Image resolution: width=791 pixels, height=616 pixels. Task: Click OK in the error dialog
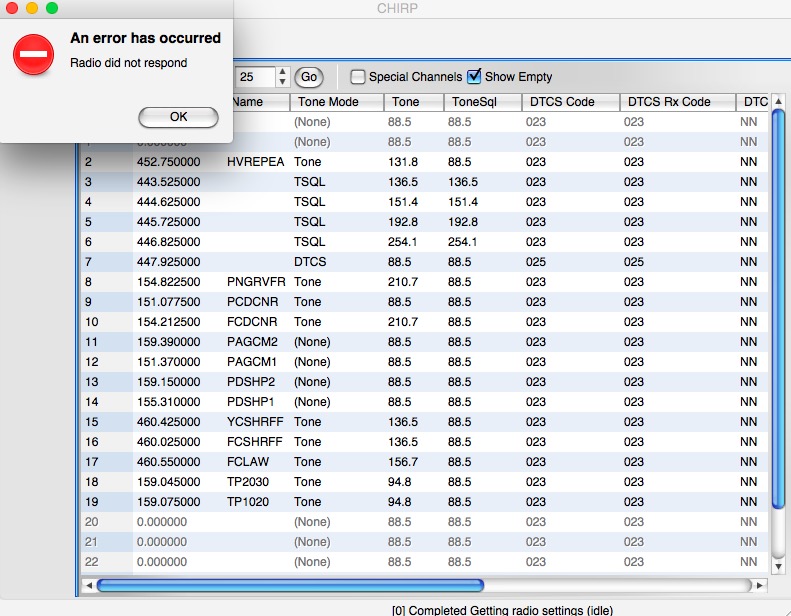click(178, 117)
